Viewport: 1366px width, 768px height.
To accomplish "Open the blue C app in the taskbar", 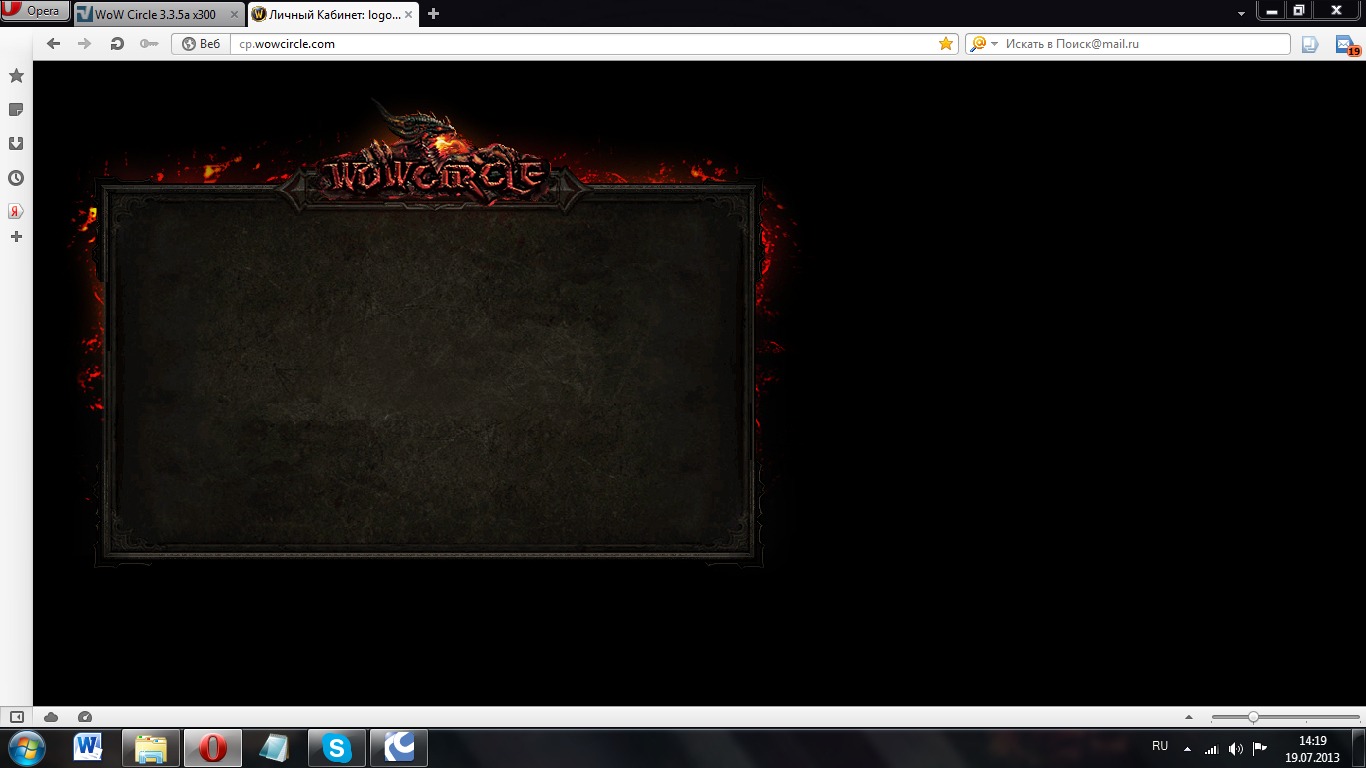I will pyautogui.click(x=399, y=747).
